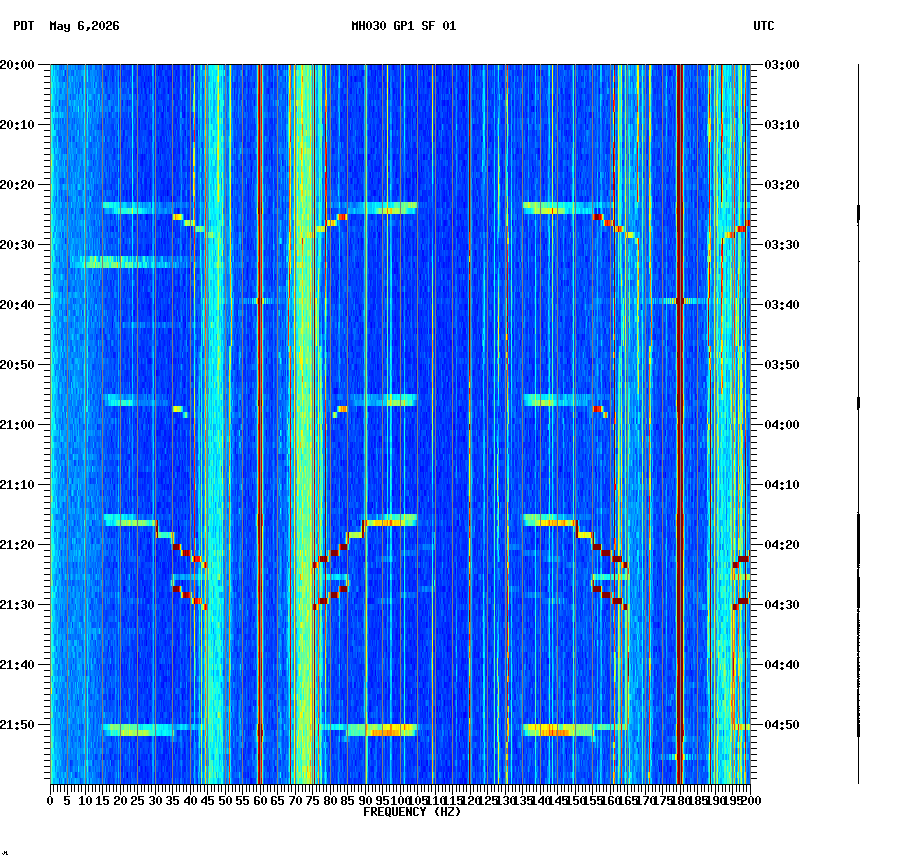902x864 pixels.
Task: Click the 03:20 UTC time label
Action: coord(782,185)
